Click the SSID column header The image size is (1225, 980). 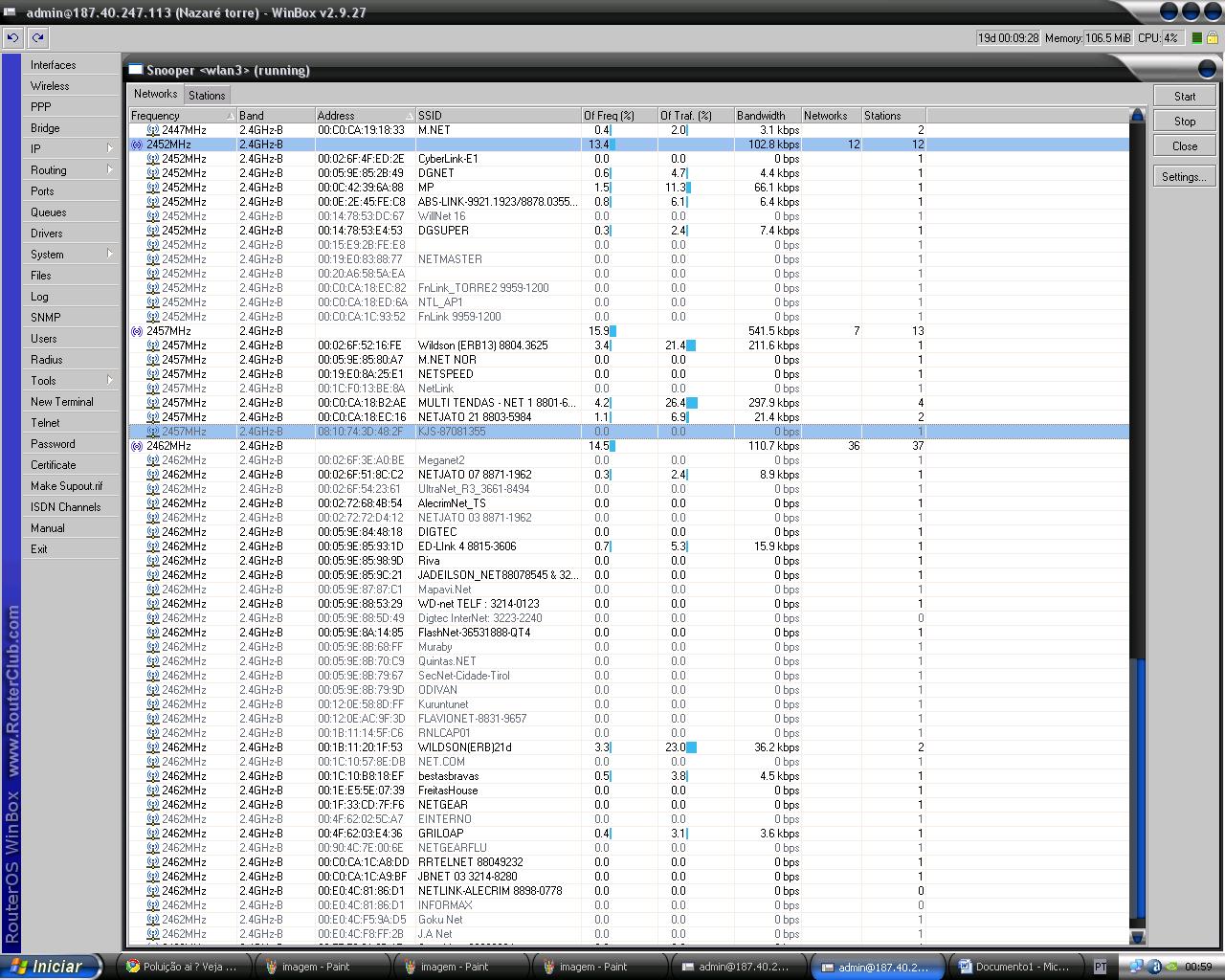[499, 116]
